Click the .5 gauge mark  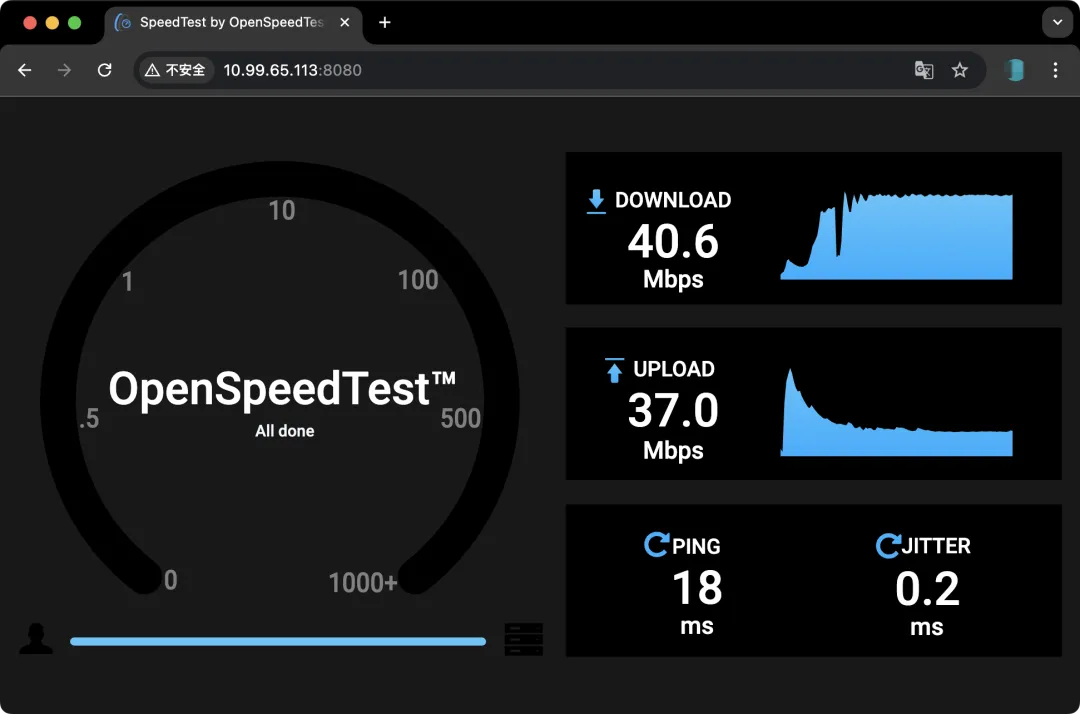[x=89, y=419]
